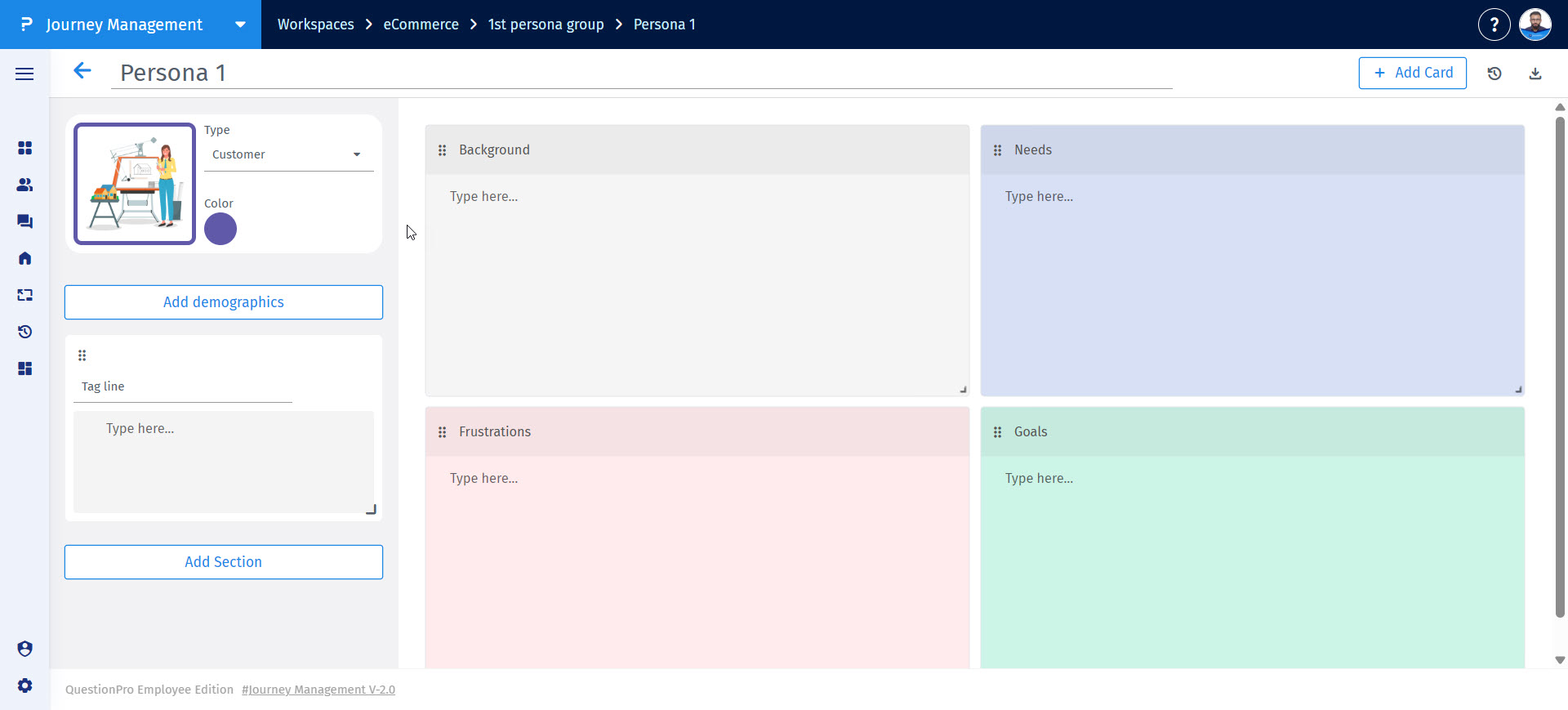Screen dimensions: 1568x710
Task: Open the Type dropdown showing Customer
Action: click(288, 154)
